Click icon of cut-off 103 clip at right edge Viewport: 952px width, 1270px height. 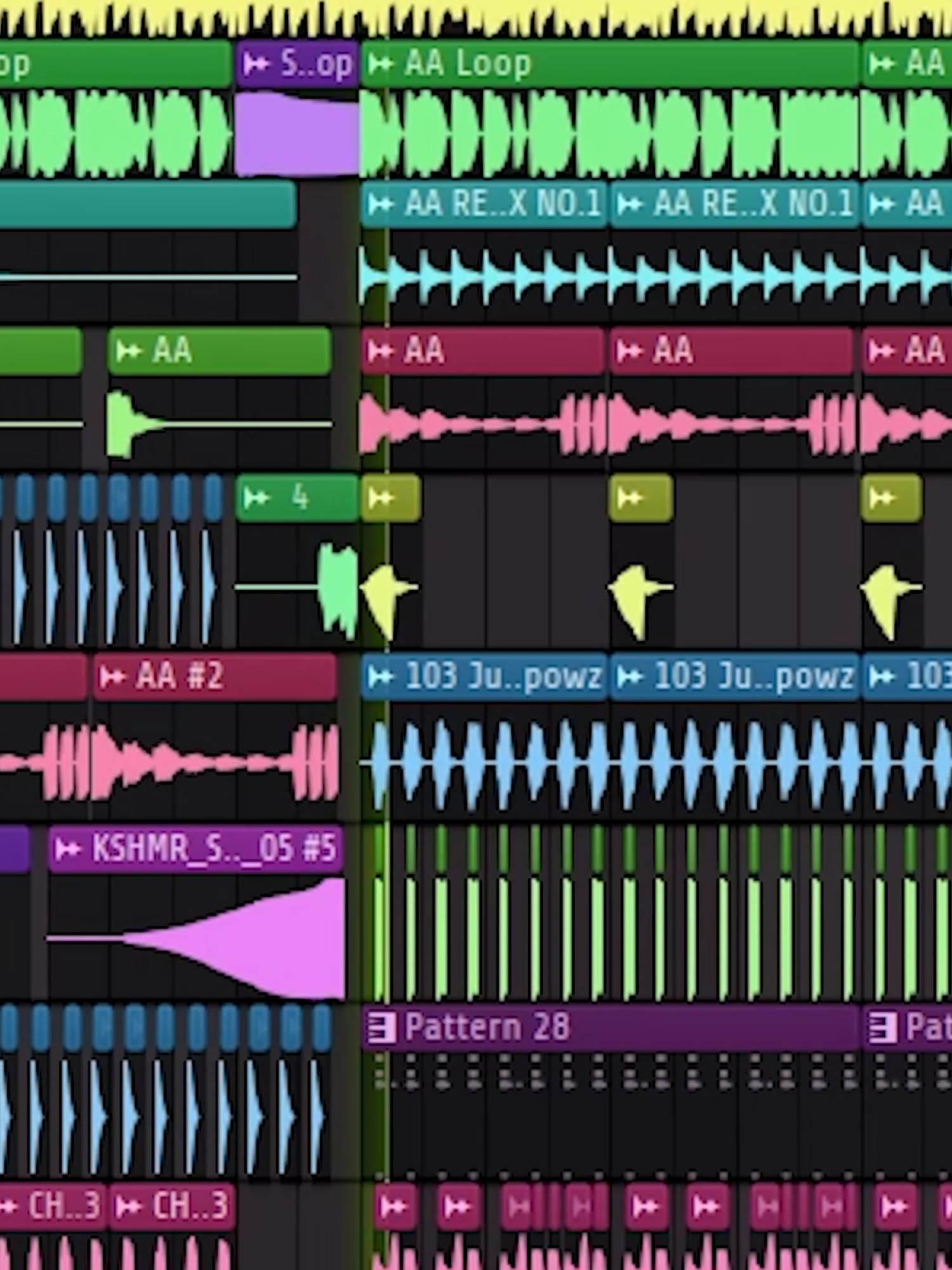tap(882, 676)
